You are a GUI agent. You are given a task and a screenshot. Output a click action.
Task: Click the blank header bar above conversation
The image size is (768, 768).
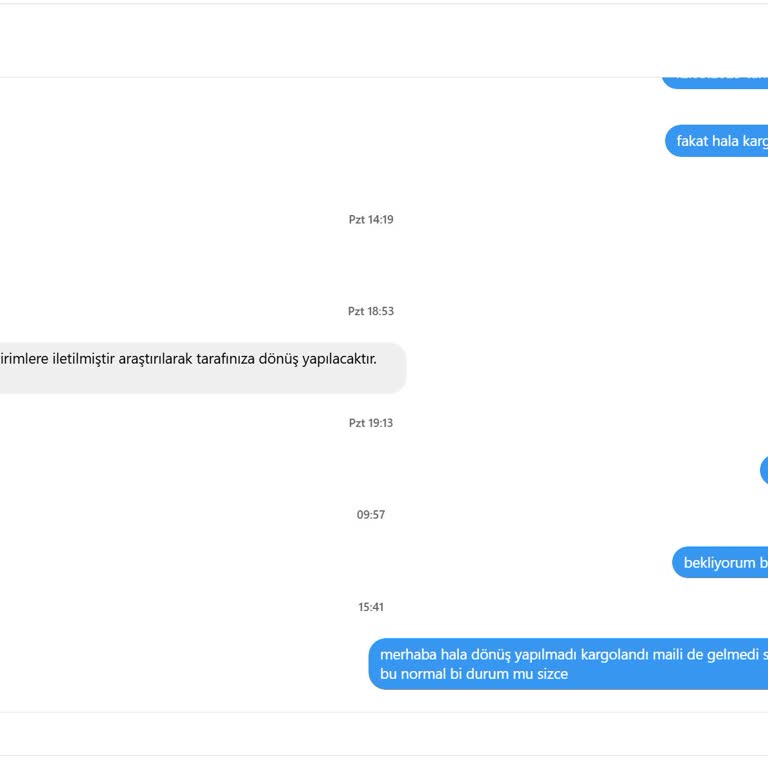coord(384,41)
